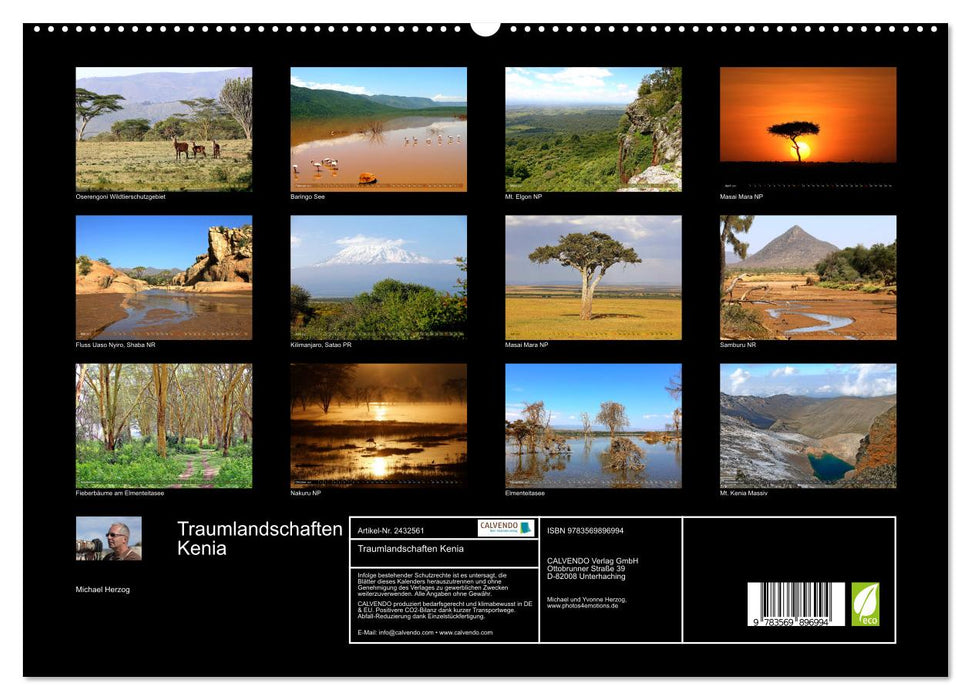Click the green eco leaf badge

[x=865, y=604]
